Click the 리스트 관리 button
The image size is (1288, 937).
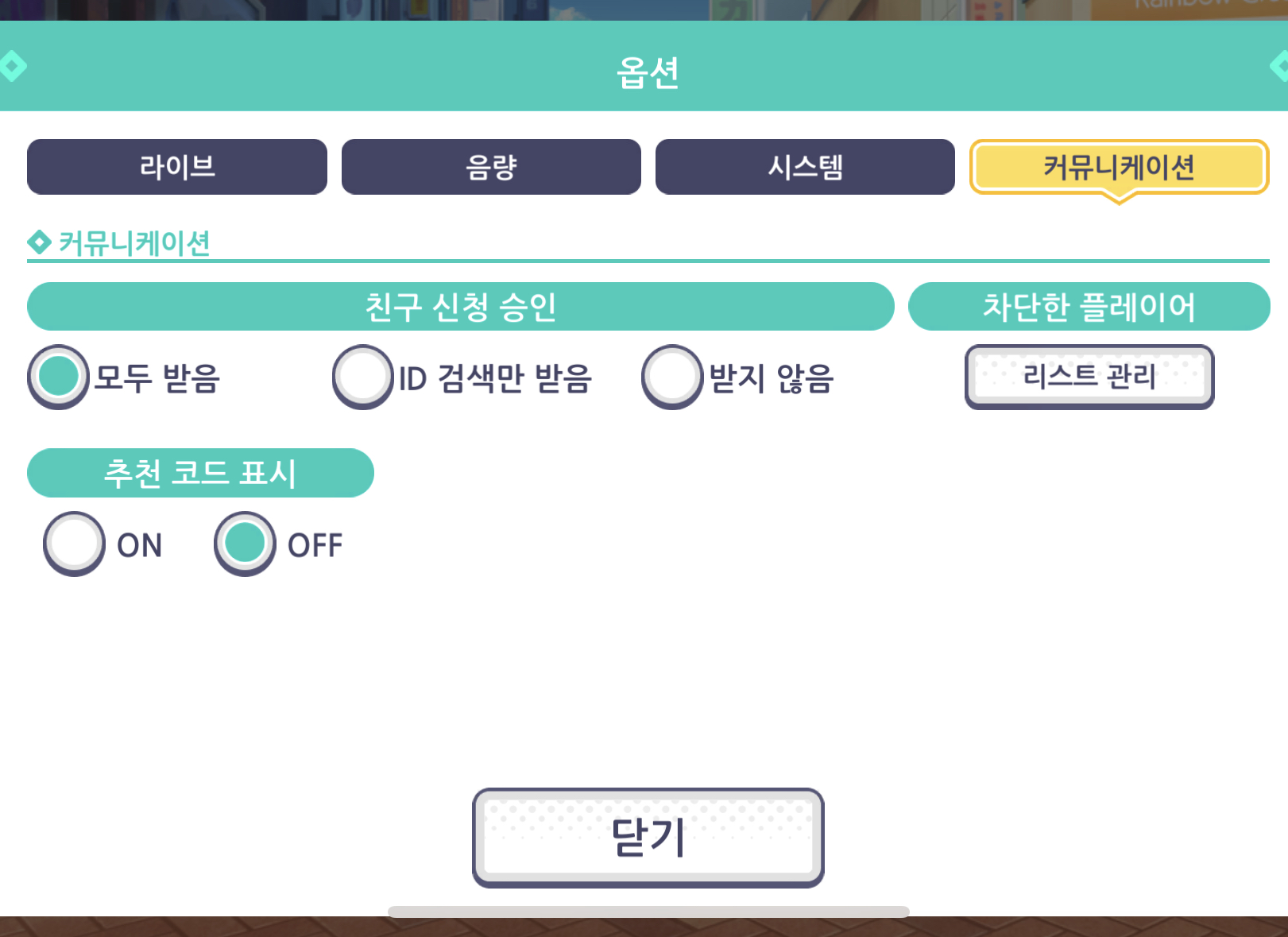pos(1089,377)
